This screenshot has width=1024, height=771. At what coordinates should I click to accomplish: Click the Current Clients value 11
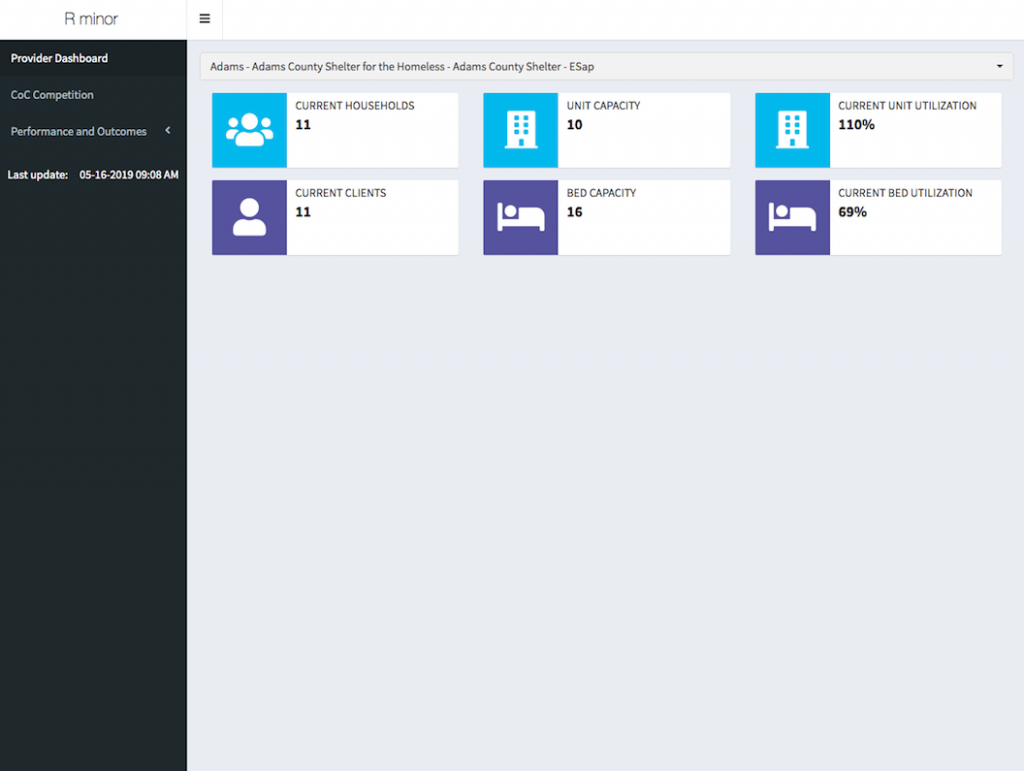point(303,212)
